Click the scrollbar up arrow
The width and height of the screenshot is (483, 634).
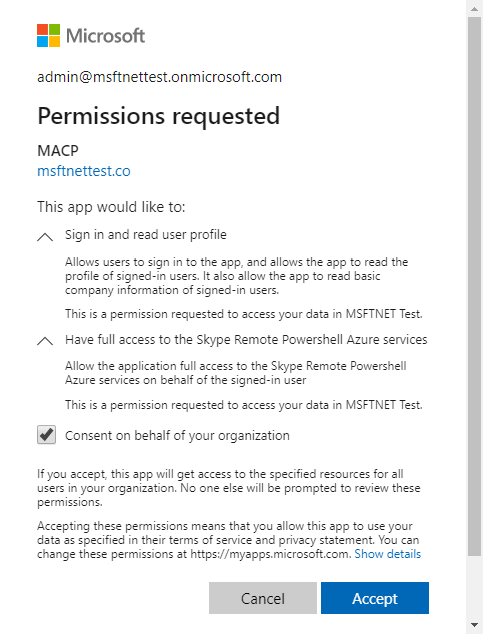coord(475,9)
